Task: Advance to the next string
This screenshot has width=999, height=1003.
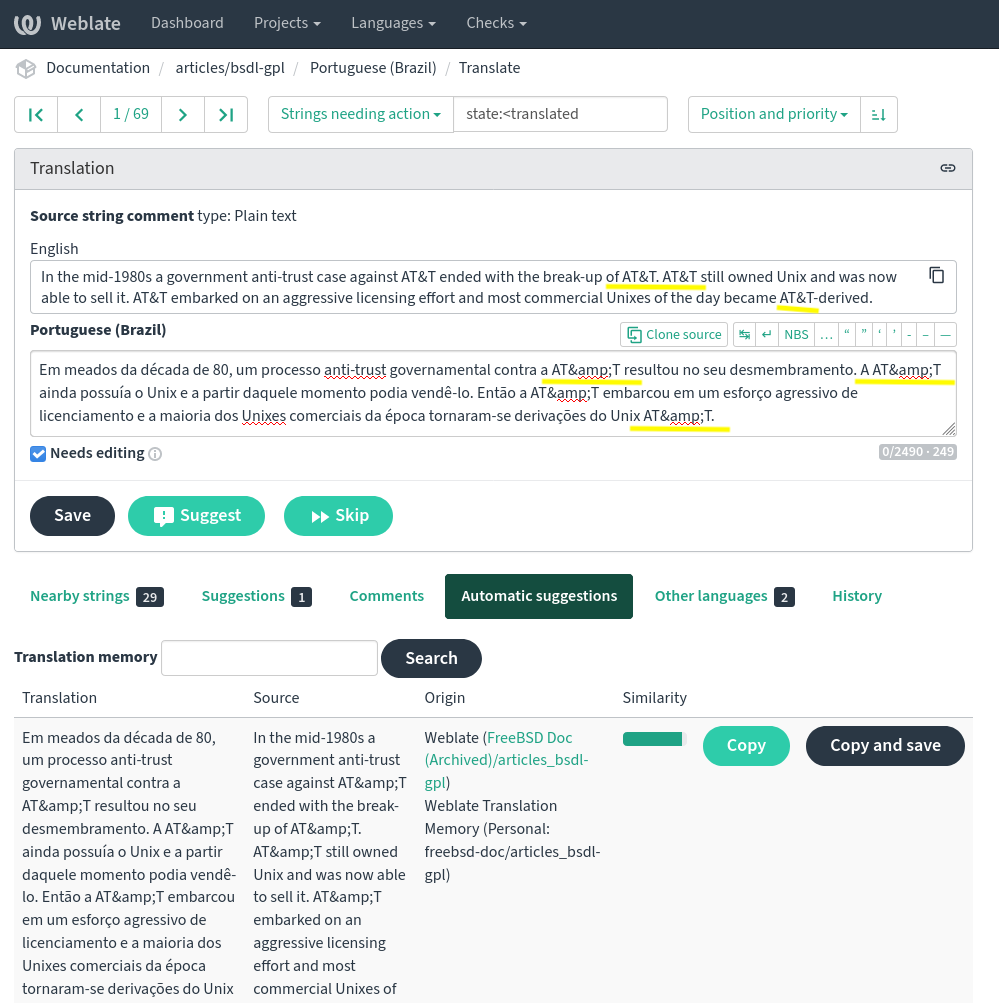Action: coord(182,115)
